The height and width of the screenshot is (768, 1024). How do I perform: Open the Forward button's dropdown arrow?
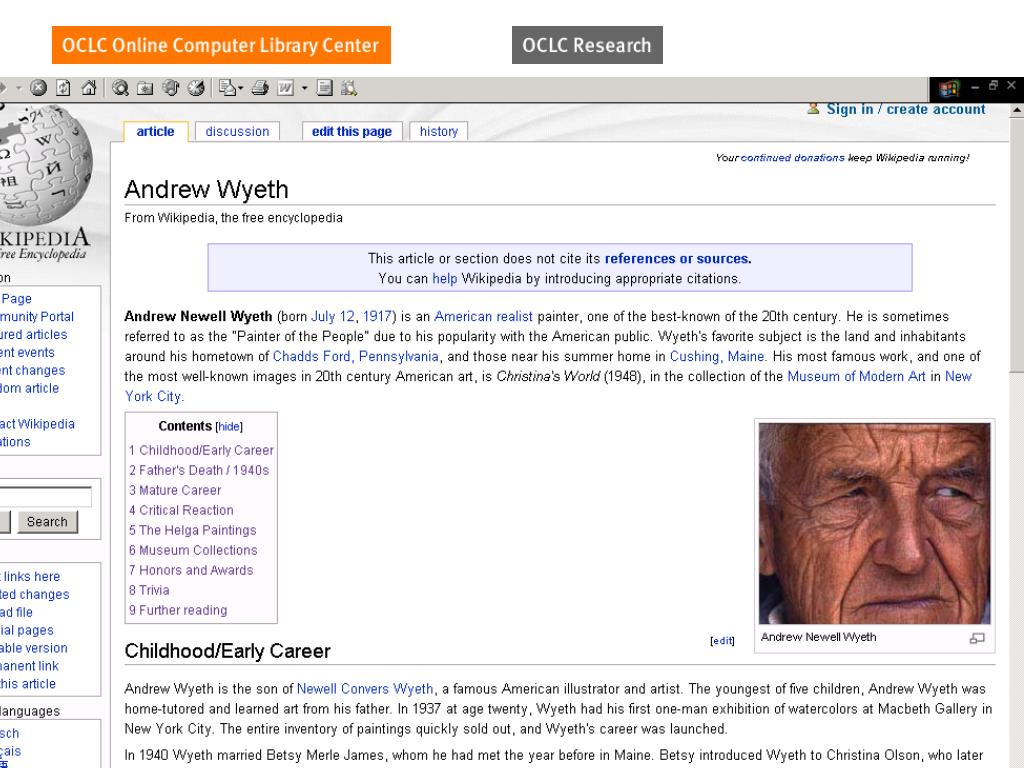pyautogui.click(x=19, y=88)
